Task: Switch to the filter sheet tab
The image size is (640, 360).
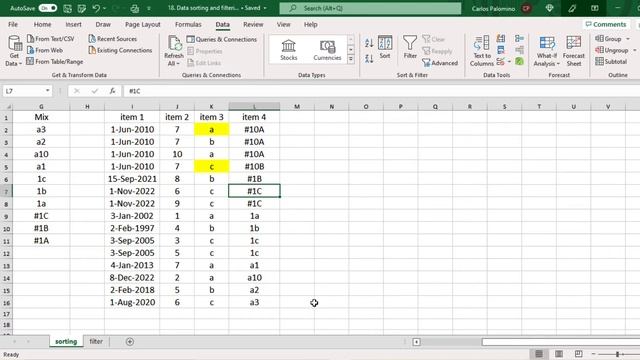Action: click(96, 342)
